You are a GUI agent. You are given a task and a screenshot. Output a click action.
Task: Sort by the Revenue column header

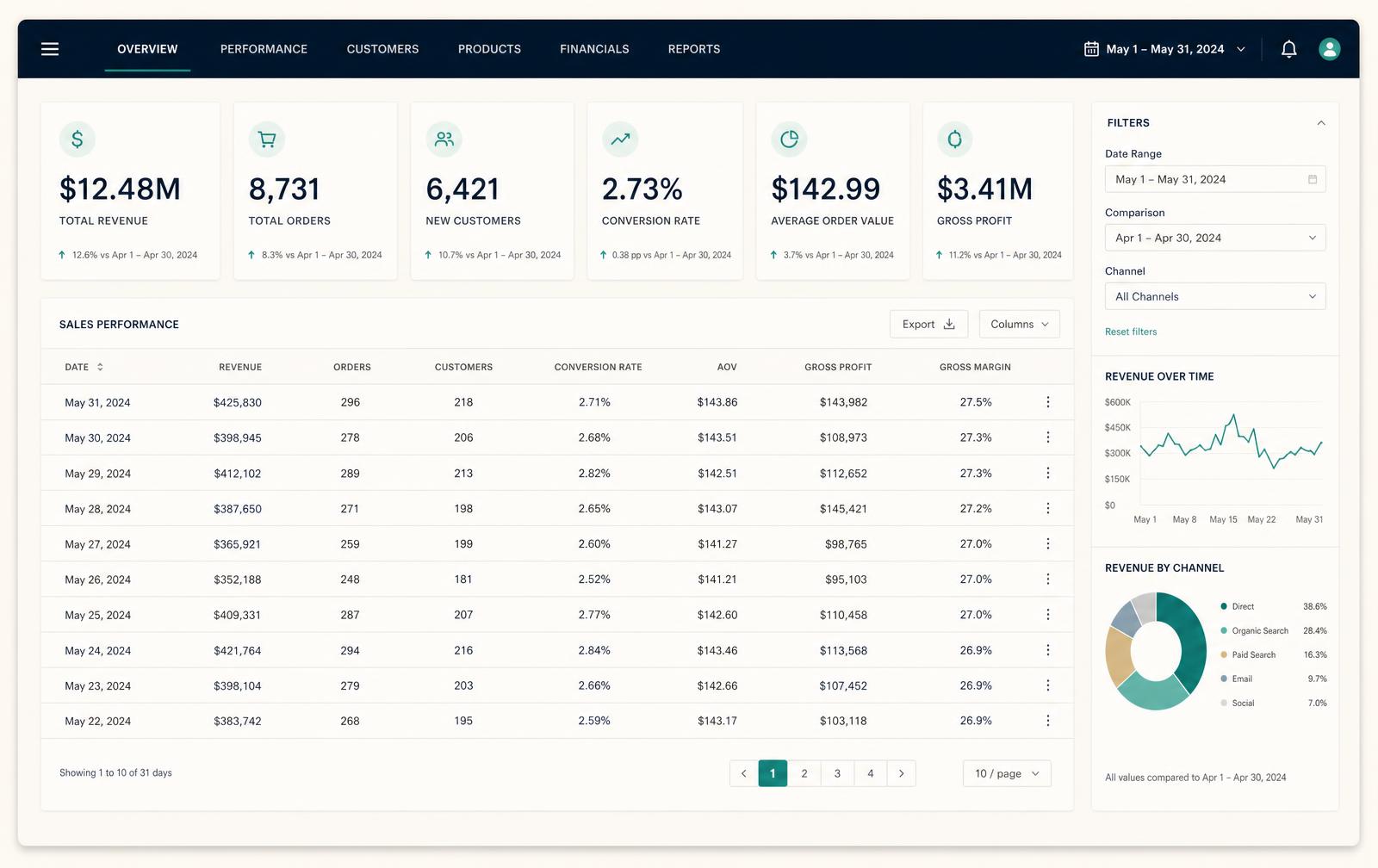(x=240, y=367)
